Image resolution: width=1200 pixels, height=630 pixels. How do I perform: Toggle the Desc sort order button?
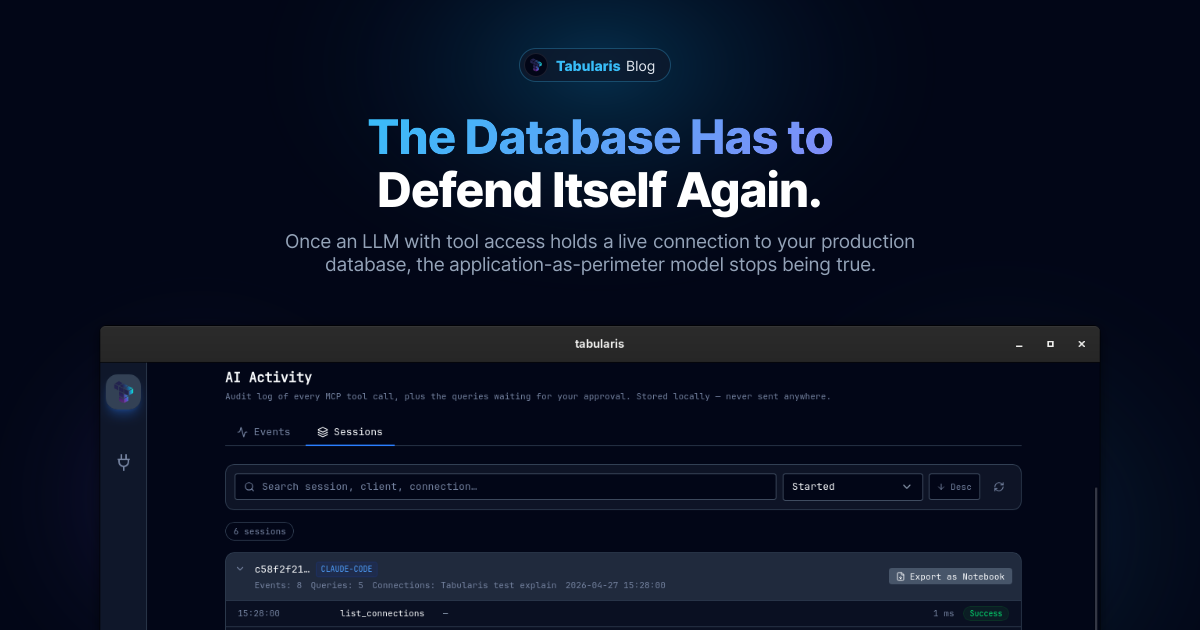point(954,487)
